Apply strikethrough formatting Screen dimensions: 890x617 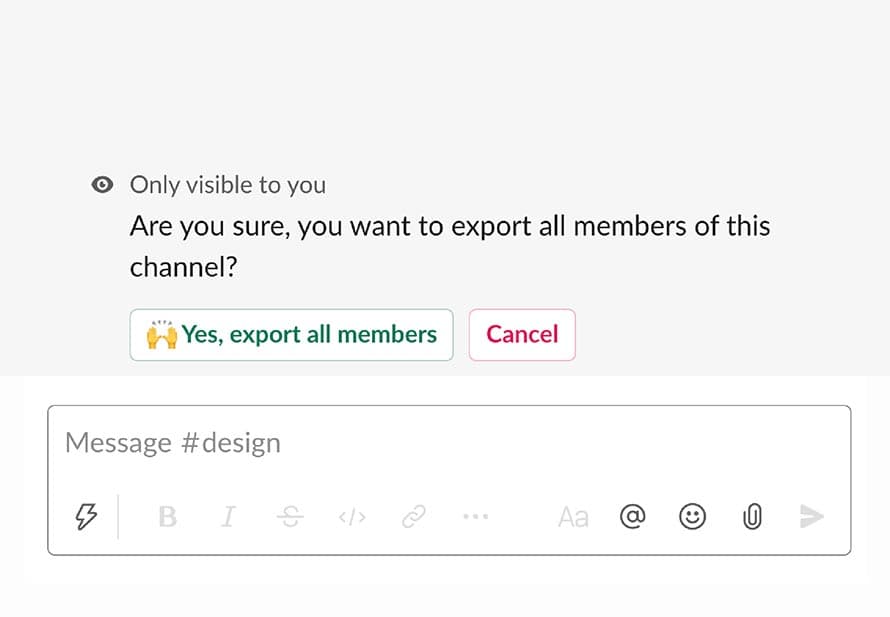(289, 517)
